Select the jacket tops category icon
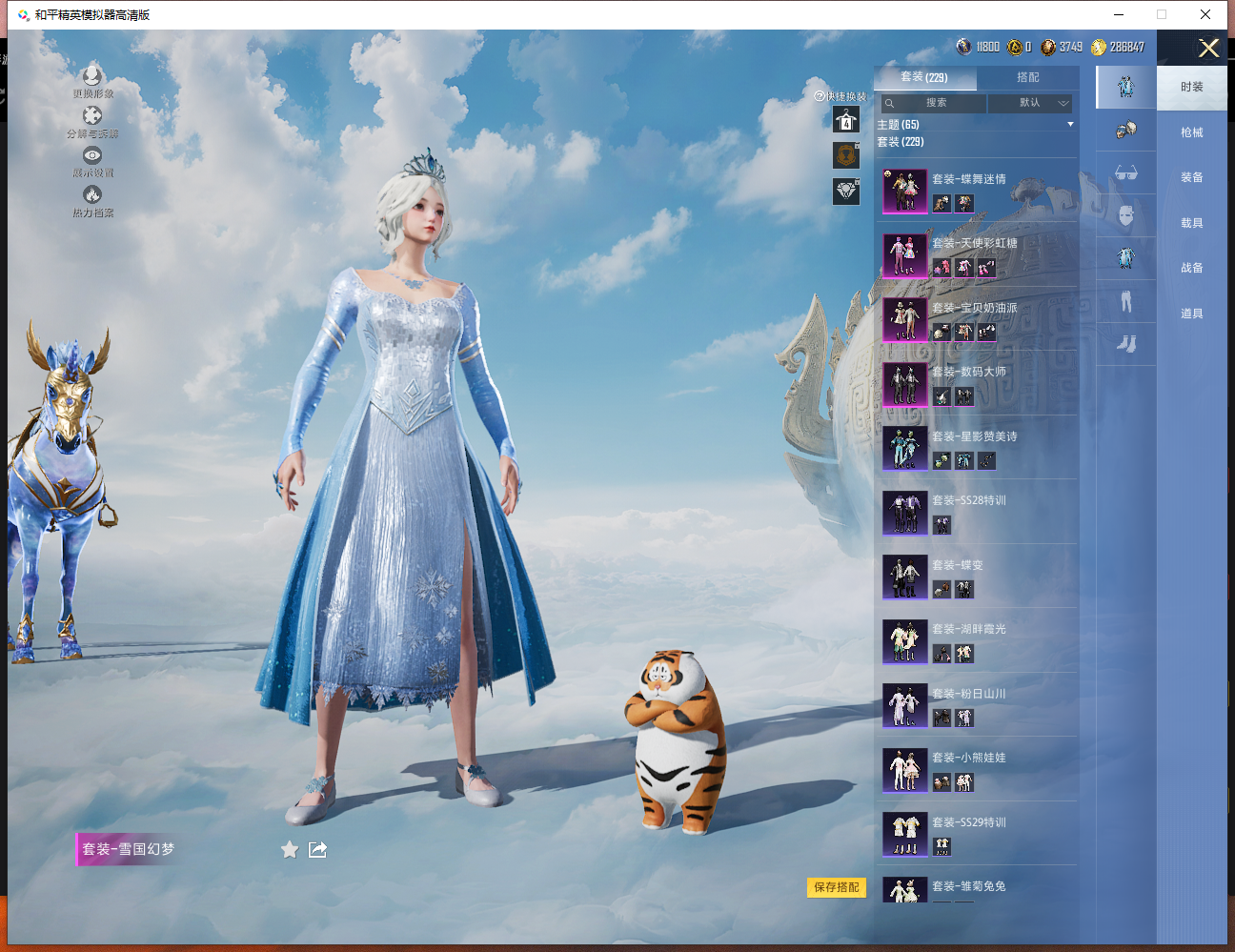Viewport: 1235px width, 952px height. point(1126,258)
